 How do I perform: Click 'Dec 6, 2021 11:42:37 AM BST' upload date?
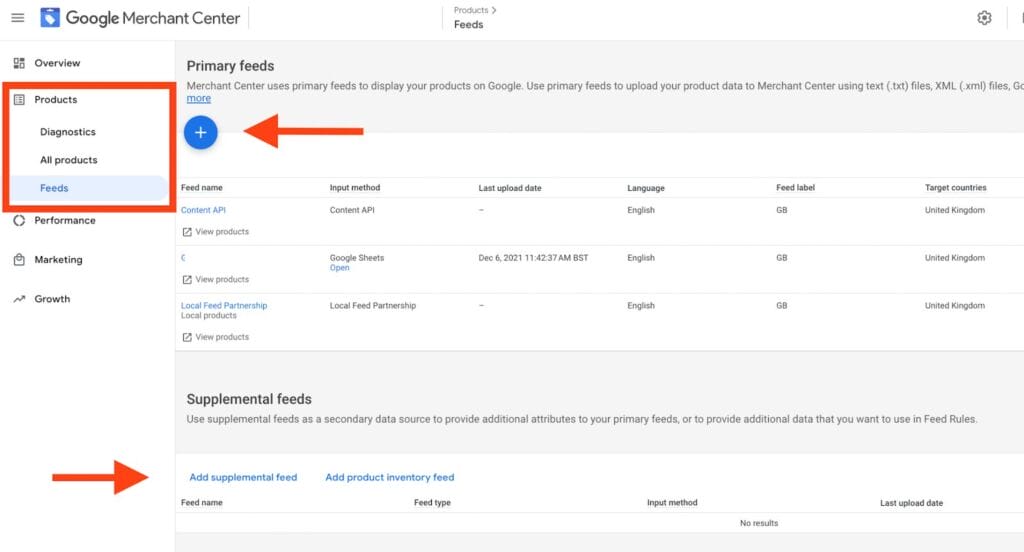(x=534, y=258)
